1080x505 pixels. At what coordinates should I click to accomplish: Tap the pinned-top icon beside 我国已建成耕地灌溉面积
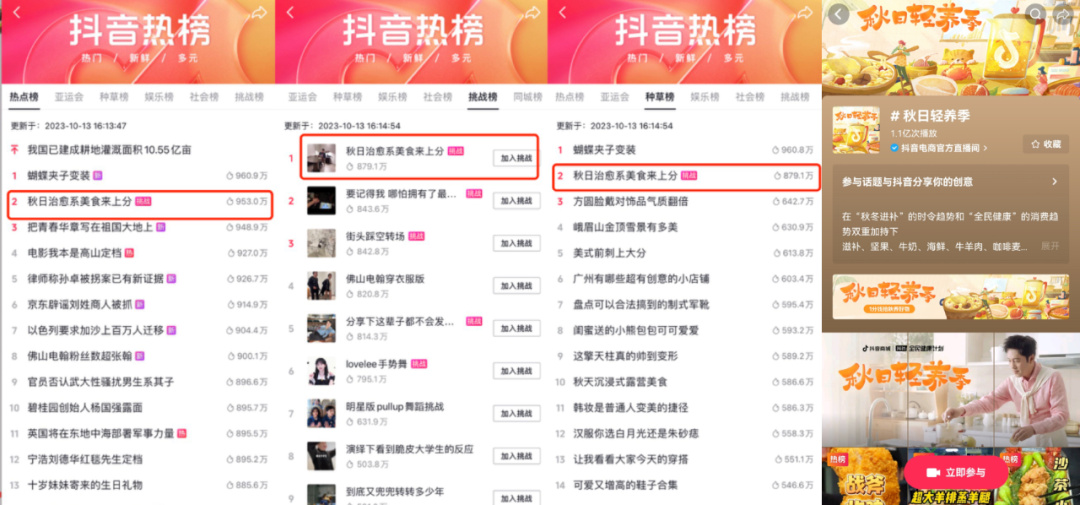[14, 150]
